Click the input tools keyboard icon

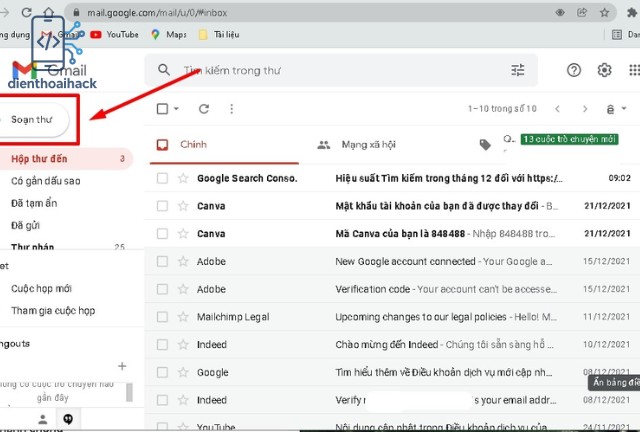610,109
